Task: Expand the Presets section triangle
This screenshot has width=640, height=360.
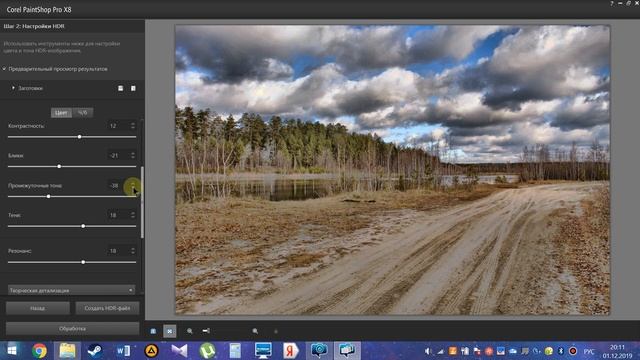Action: (x=13, y=88)
